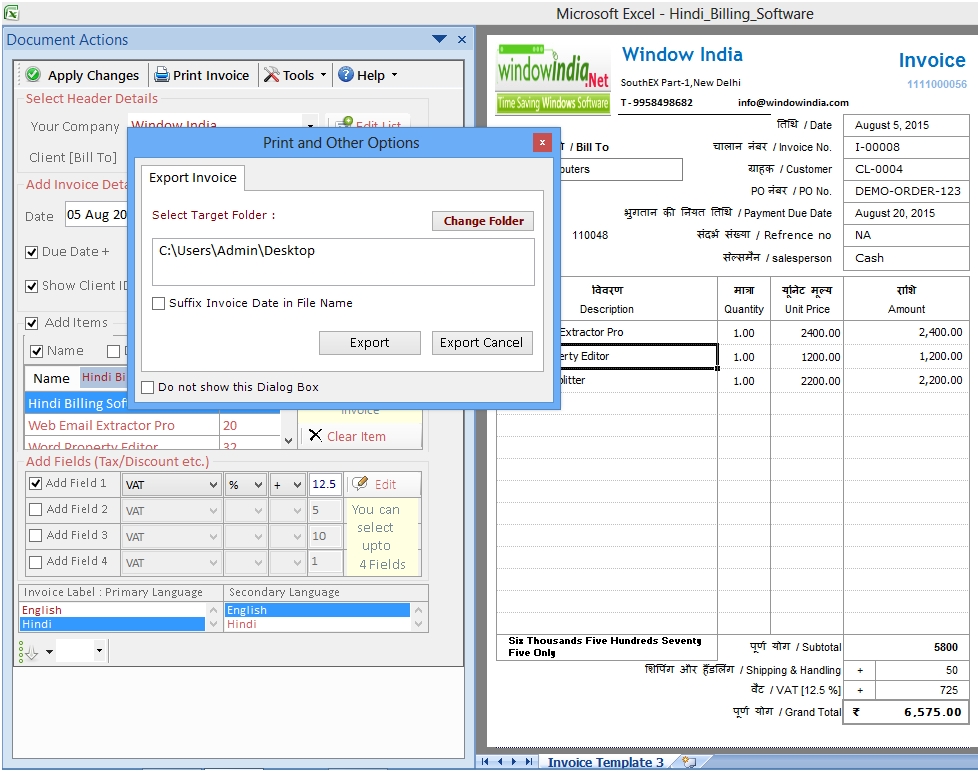978x772 pixels.
Task: Click Grand Total amount 6,575.00 cell
Action: [x=906, y=712]
